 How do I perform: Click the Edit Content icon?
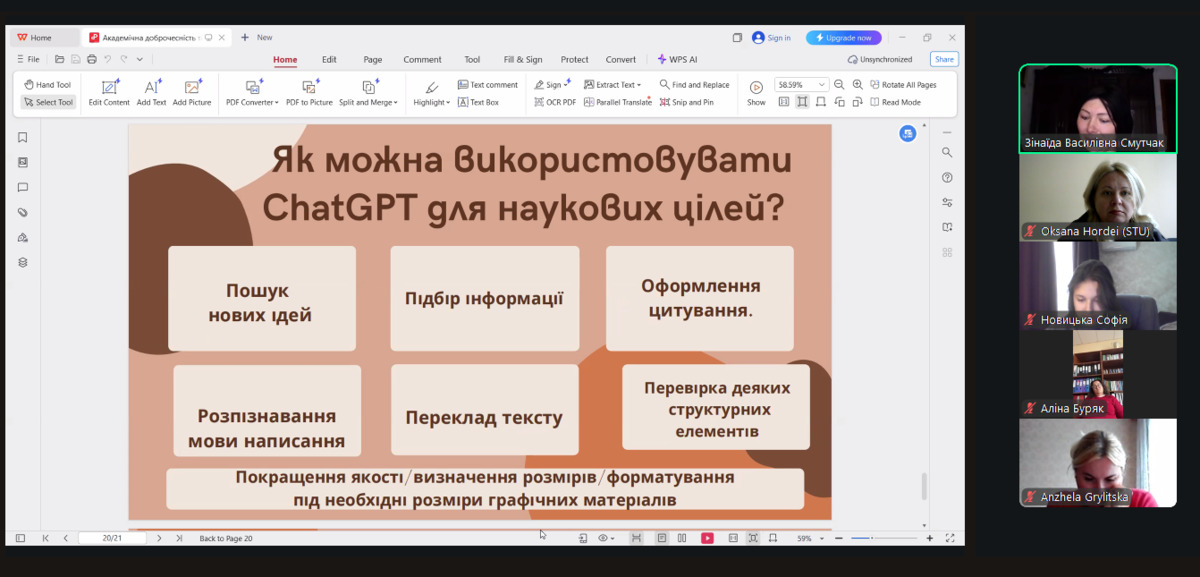pos(109,87)
